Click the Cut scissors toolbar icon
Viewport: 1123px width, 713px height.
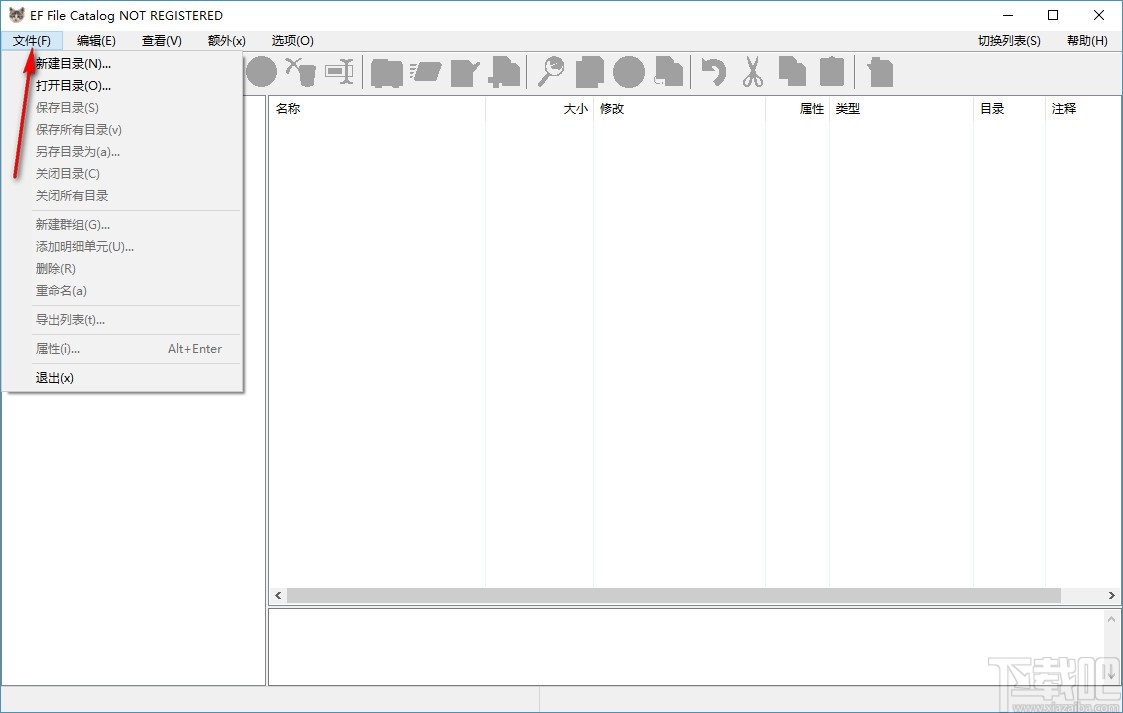[x=753, y=72]
